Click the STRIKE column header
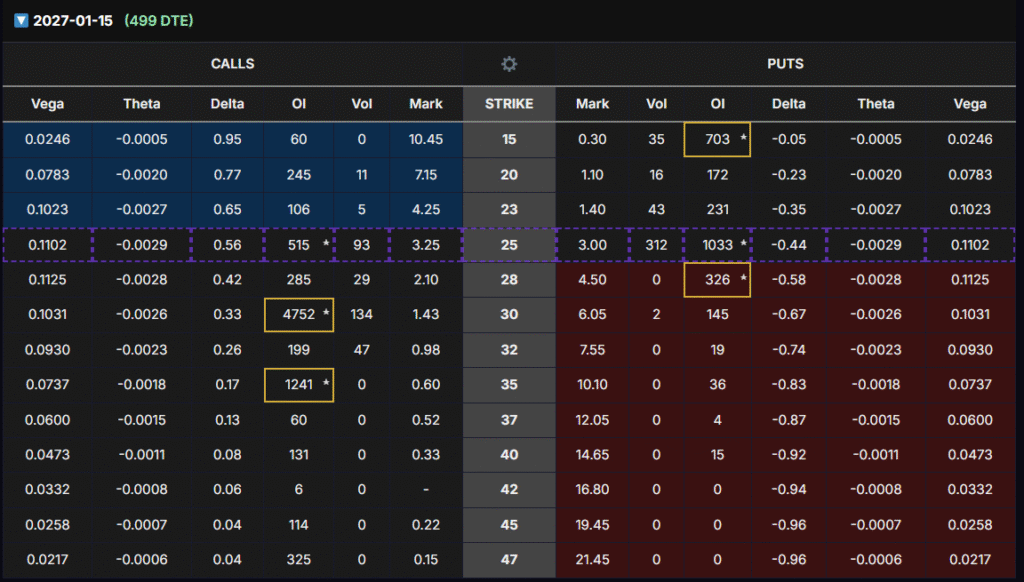 509,104
